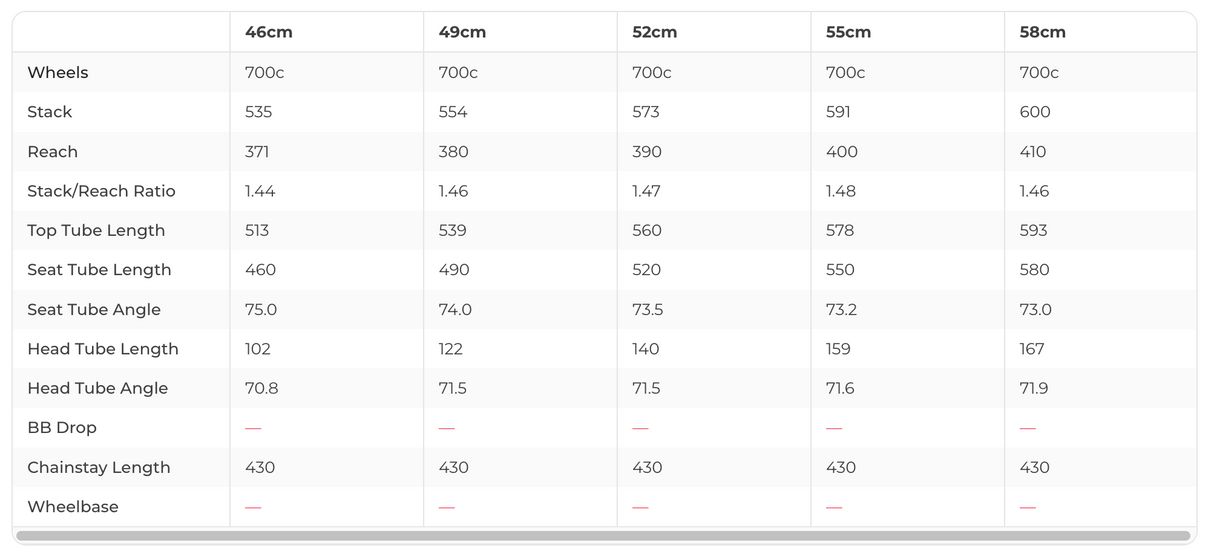Click the Head Tube Length label
1214x560 pixels.
103,349
